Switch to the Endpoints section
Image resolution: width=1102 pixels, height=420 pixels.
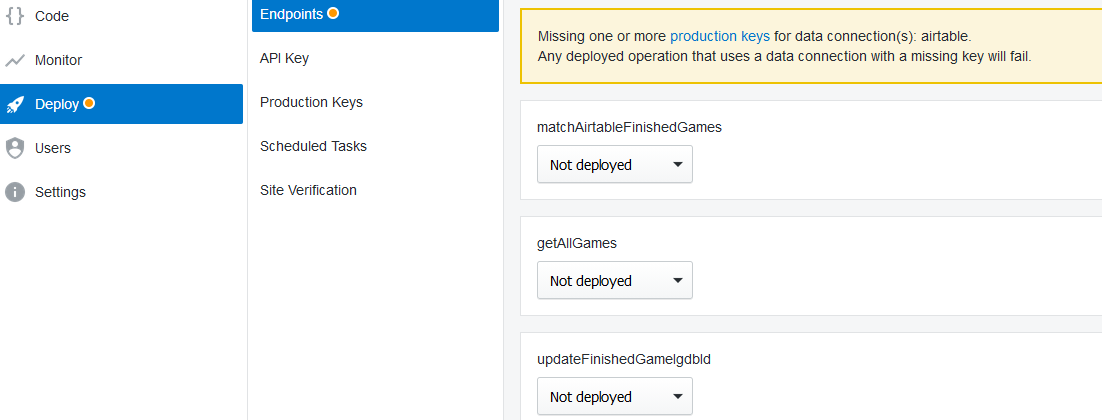[291, 14]
